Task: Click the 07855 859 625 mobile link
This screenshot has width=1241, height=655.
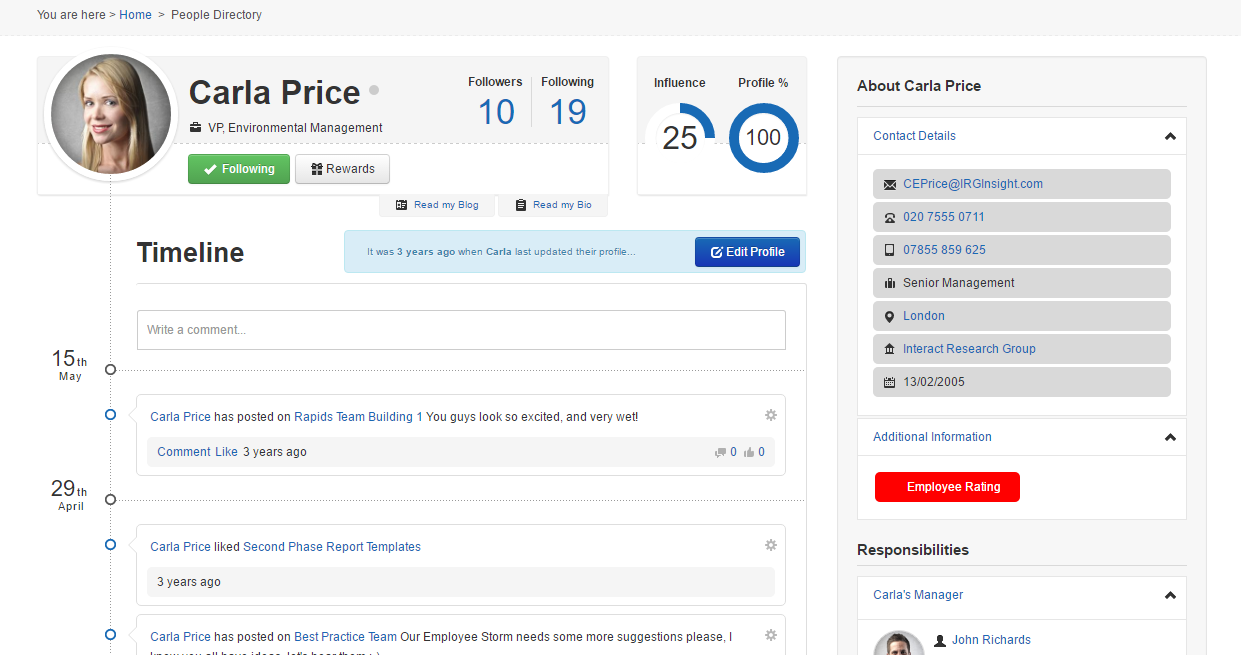Action: pyautogui.click(x=944, y=250)
